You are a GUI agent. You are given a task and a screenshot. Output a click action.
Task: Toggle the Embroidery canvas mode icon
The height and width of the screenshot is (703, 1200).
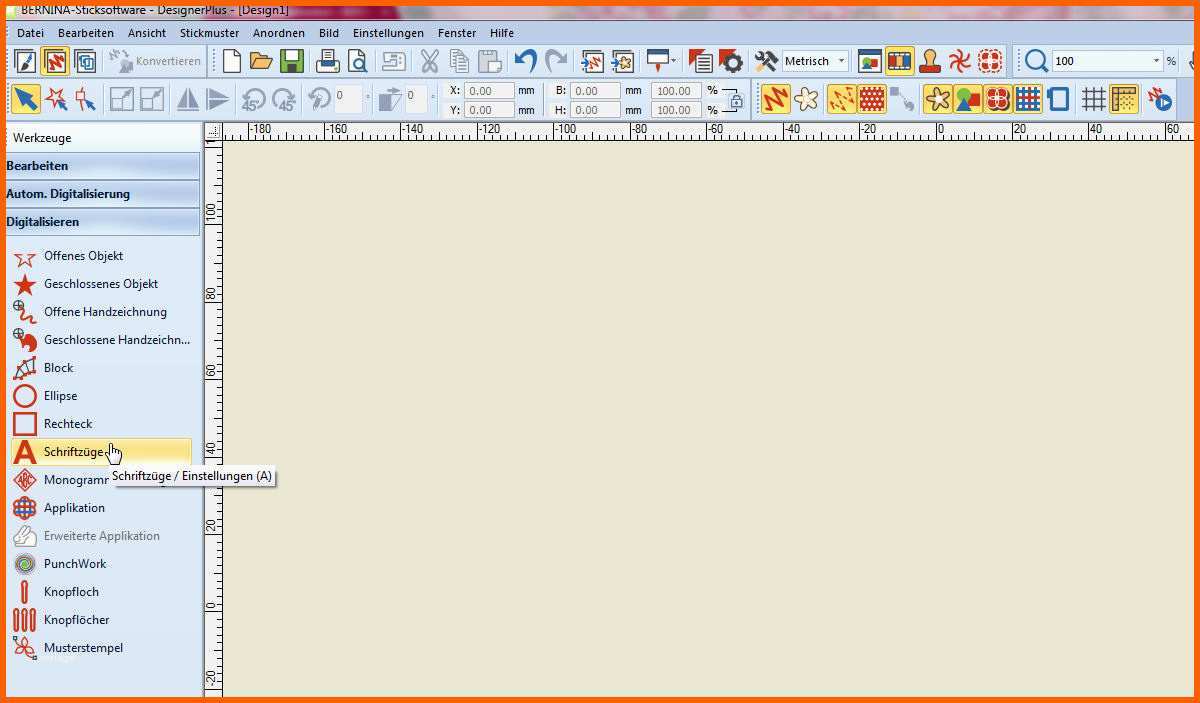click(56, 61)
